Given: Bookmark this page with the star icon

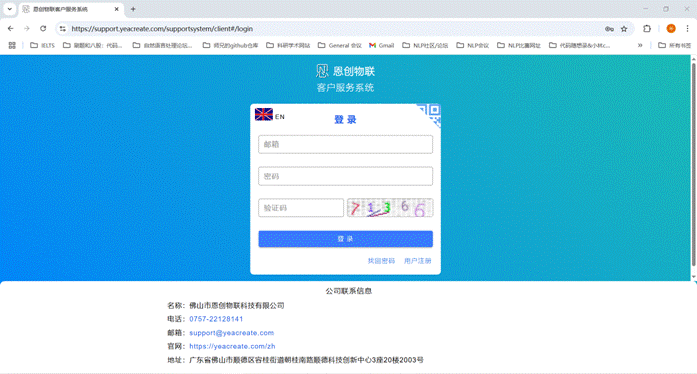Looking at the screenshot, I should click(624, 28).
